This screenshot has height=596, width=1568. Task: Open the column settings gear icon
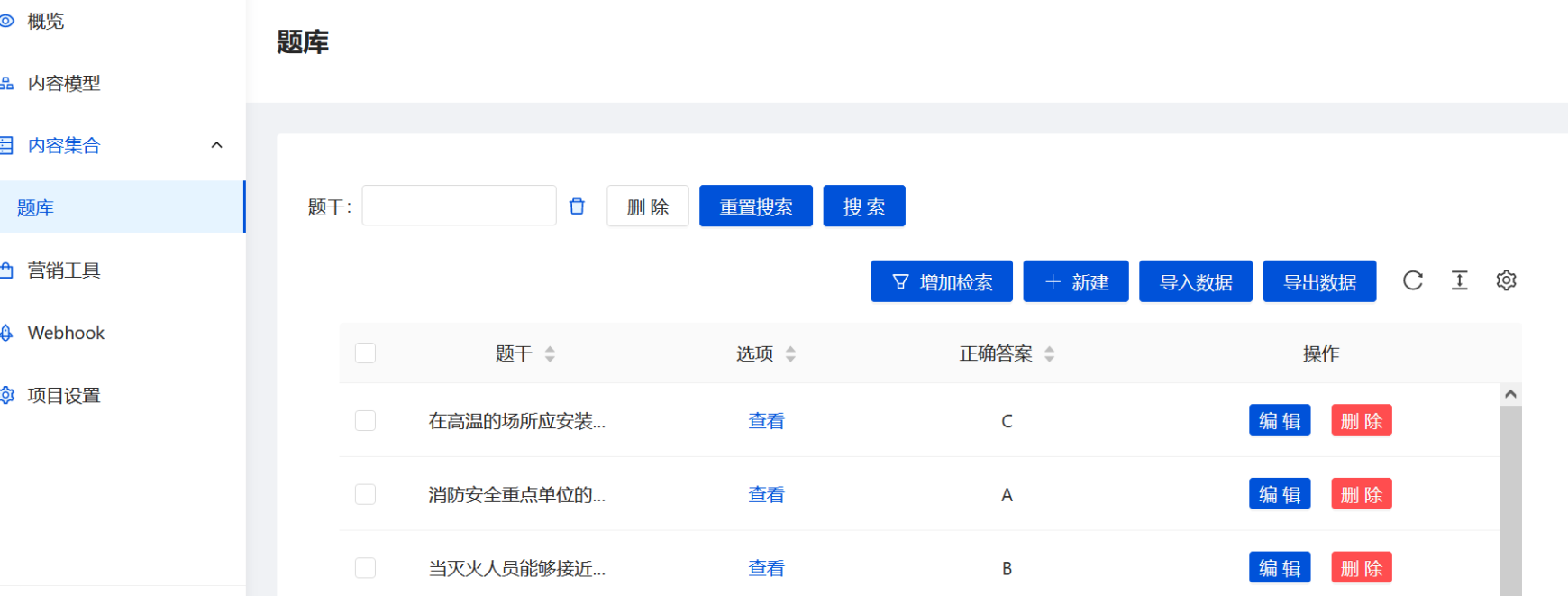(x=1506, y=280)
